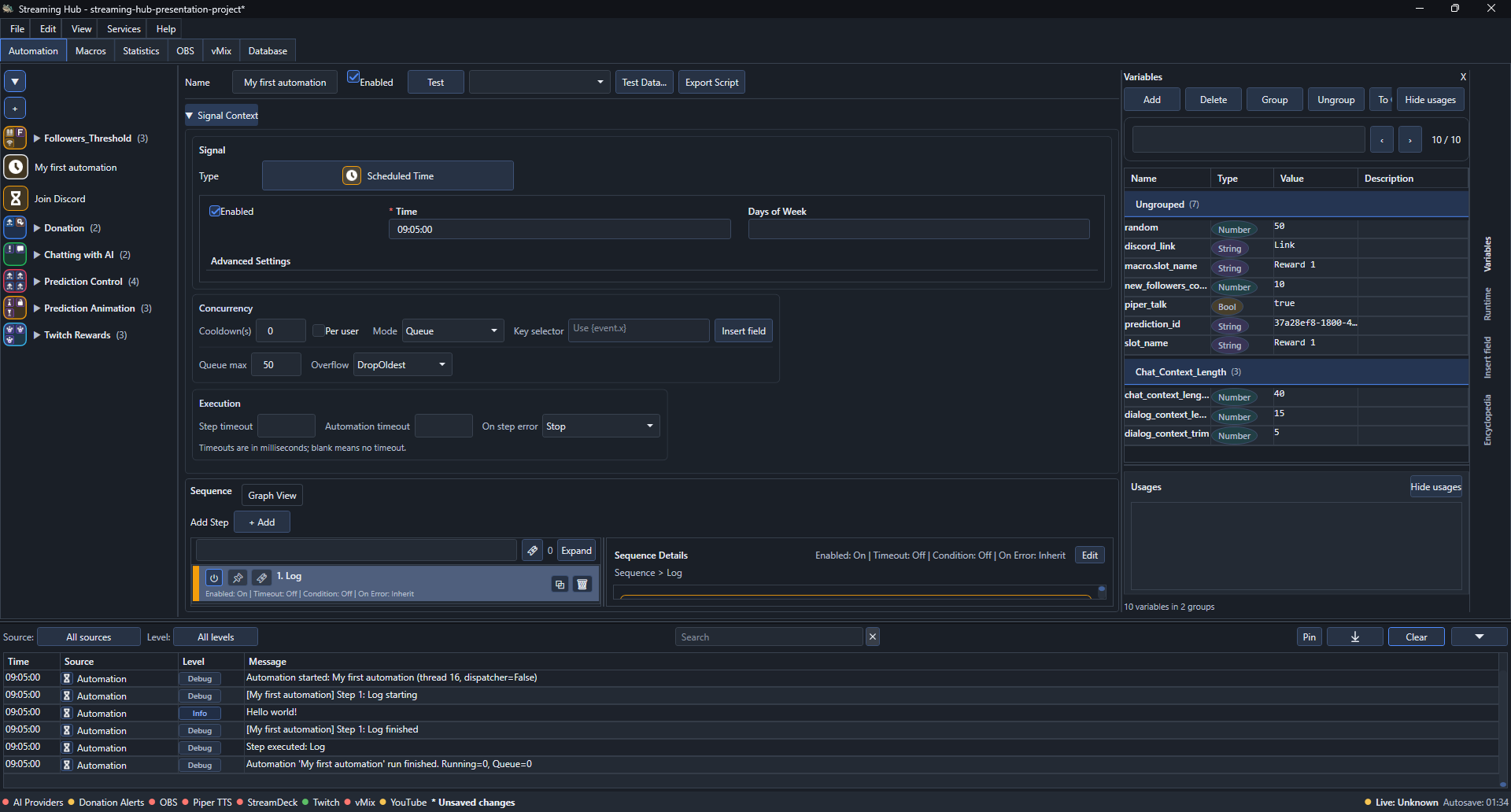Click the pin icon on step 1. Log

tap(238, 578)
